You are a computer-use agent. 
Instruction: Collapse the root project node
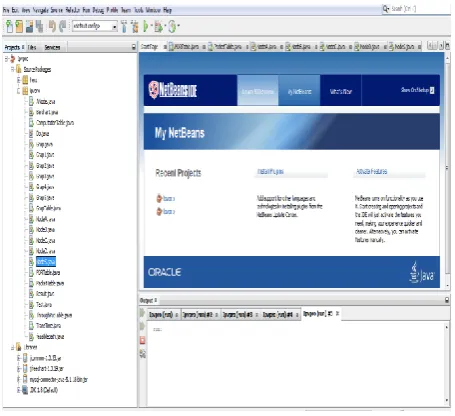coord(6,59)
